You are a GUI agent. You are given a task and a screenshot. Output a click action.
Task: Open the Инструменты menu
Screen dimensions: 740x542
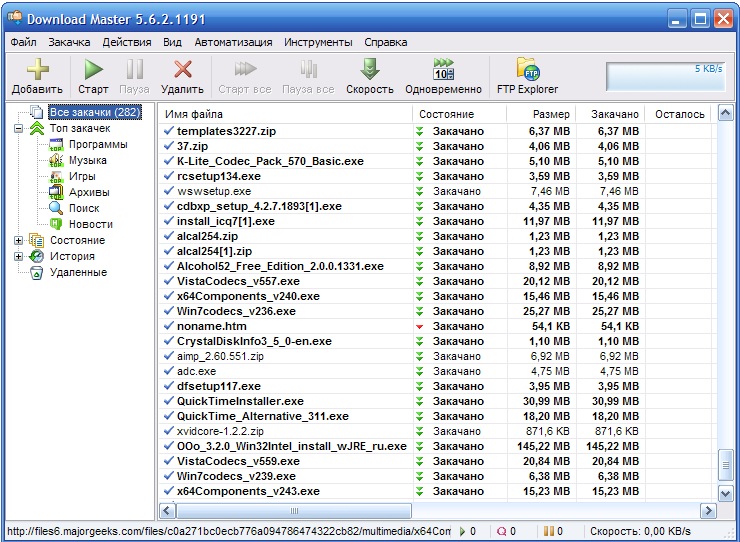click(317, 42)
